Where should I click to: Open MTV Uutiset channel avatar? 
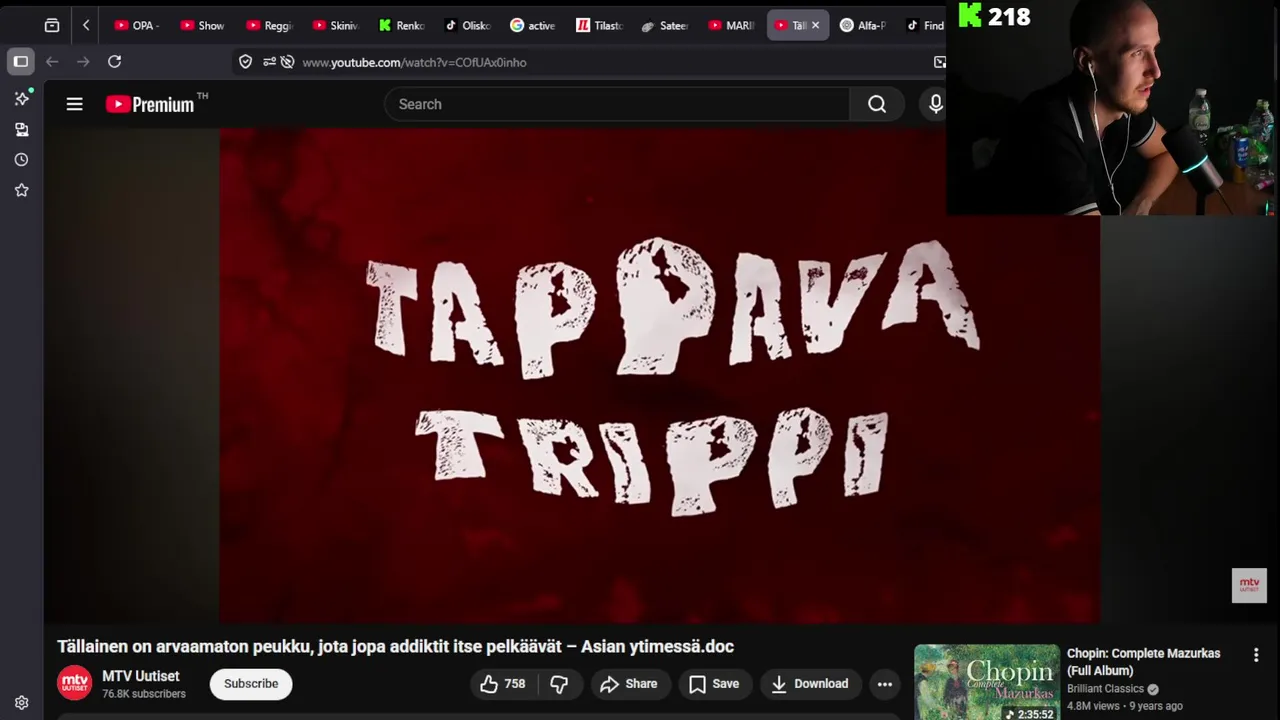pyautogui.click(x=74, y=684)
